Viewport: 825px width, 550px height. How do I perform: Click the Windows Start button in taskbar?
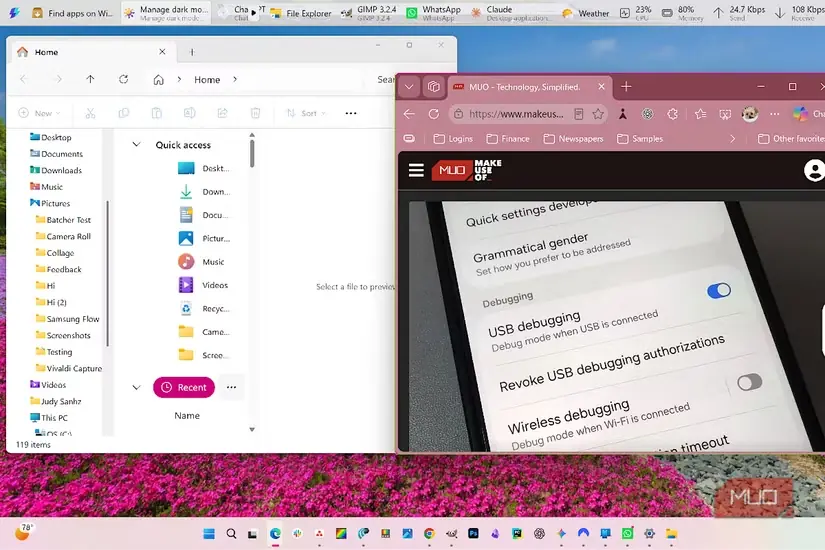(x=209, y=534)
